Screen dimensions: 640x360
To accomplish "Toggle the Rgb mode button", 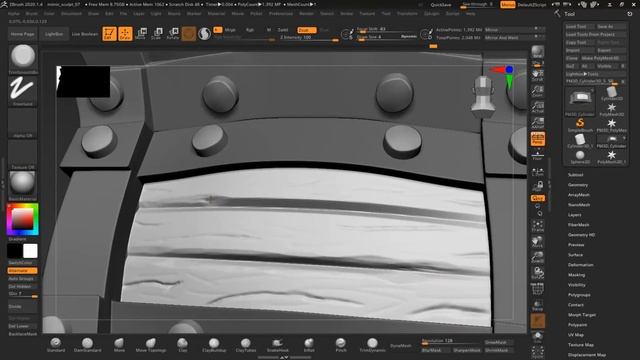I will pyautogui.click(x=250, y=30).
